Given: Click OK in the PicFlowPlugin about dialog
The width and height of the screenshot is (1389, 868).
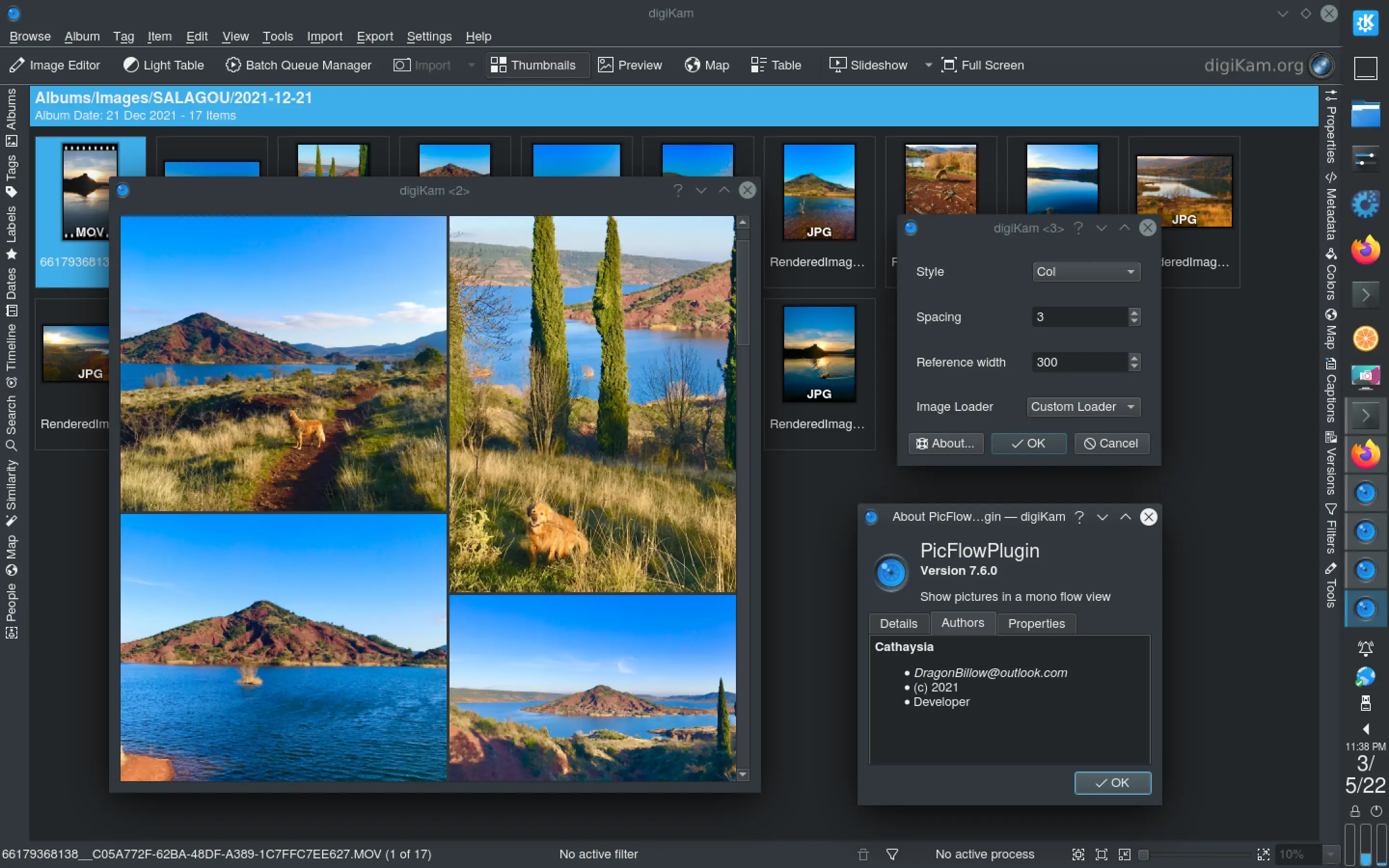Looking at the screenshot, I should (1112, 783).
